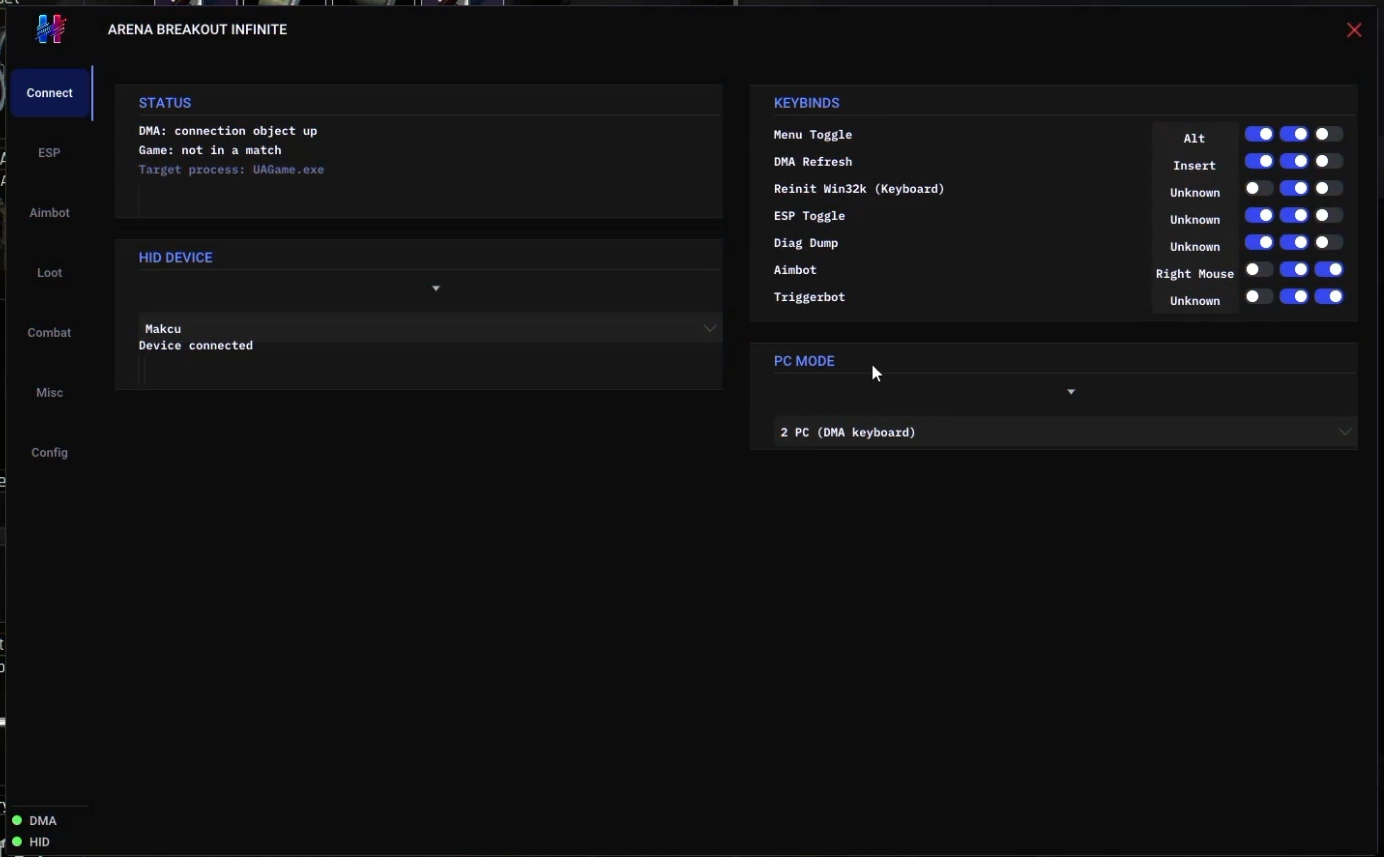This screenshot has width=1384, height=857.
Task: Set the Unknown keybind for Diag Dump
Action: [1194, 246]
